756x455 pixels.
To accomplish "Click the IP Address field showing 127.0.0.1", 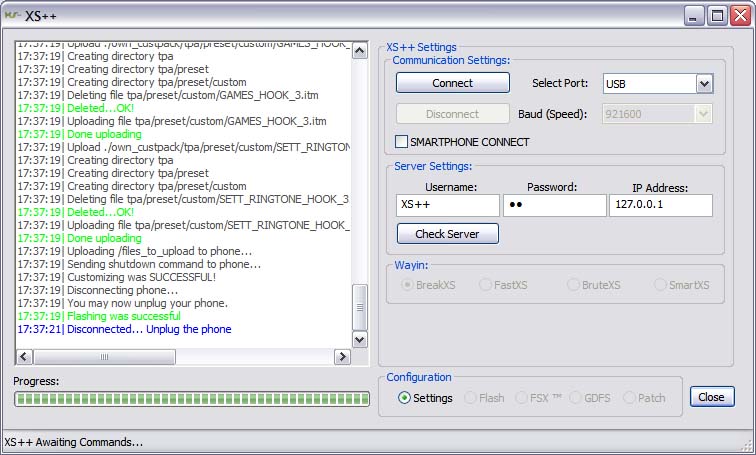I will point(661,205).
